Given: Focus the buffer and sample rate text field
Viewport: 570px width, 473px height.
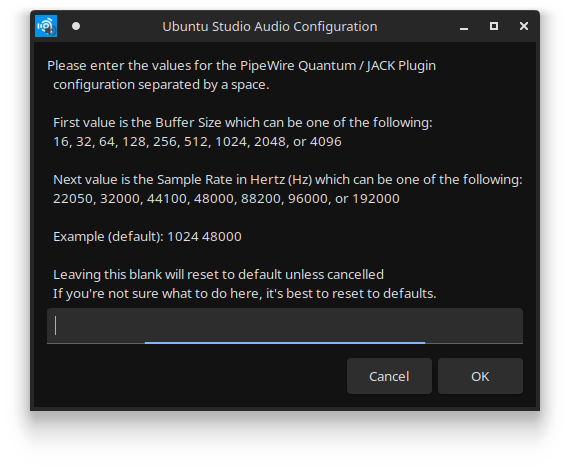Looking at the screenshot, I should coord(285,326).
